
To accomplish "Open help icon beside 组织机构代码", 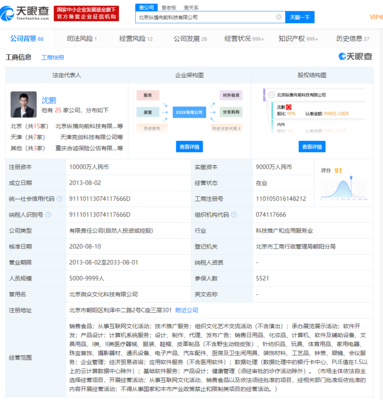I will coord(234,215).
